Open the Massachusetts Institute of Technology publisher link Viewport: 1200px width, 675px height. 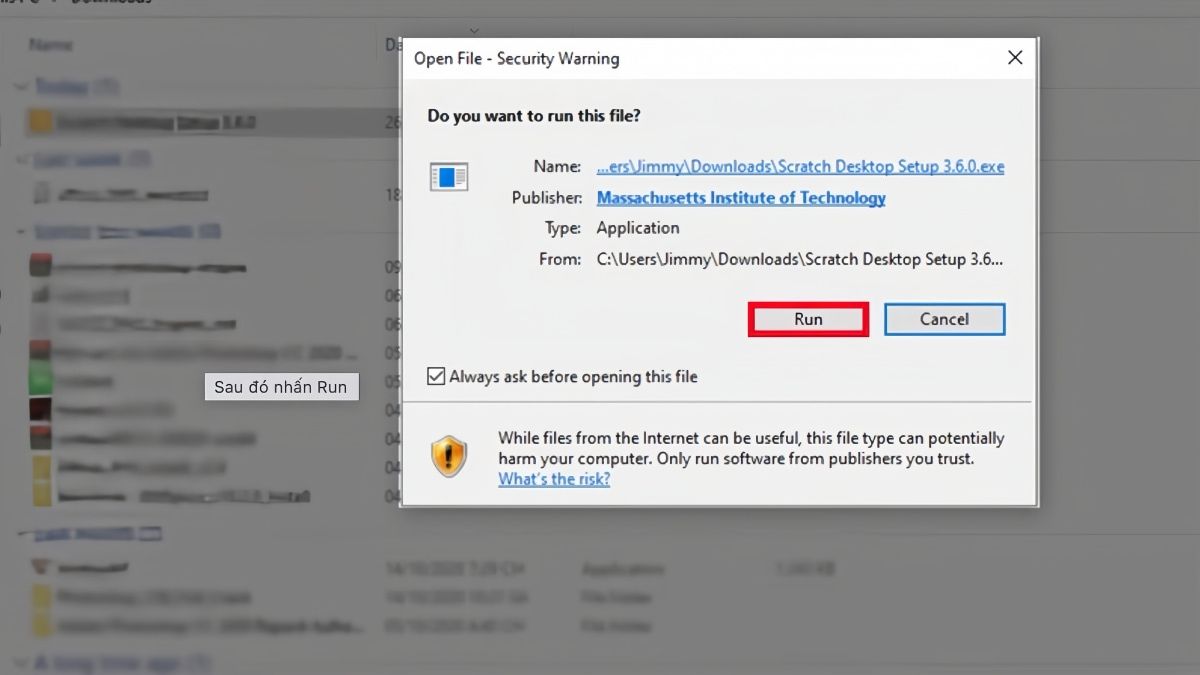point(740,198)
